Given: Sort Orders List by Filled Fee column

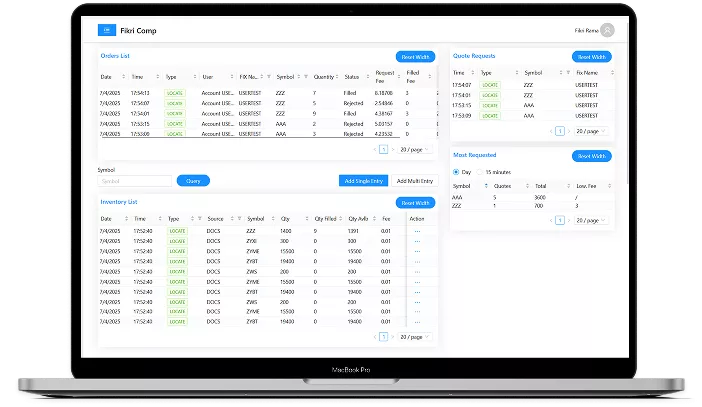Looking at the screenshot, I should 429,77.
